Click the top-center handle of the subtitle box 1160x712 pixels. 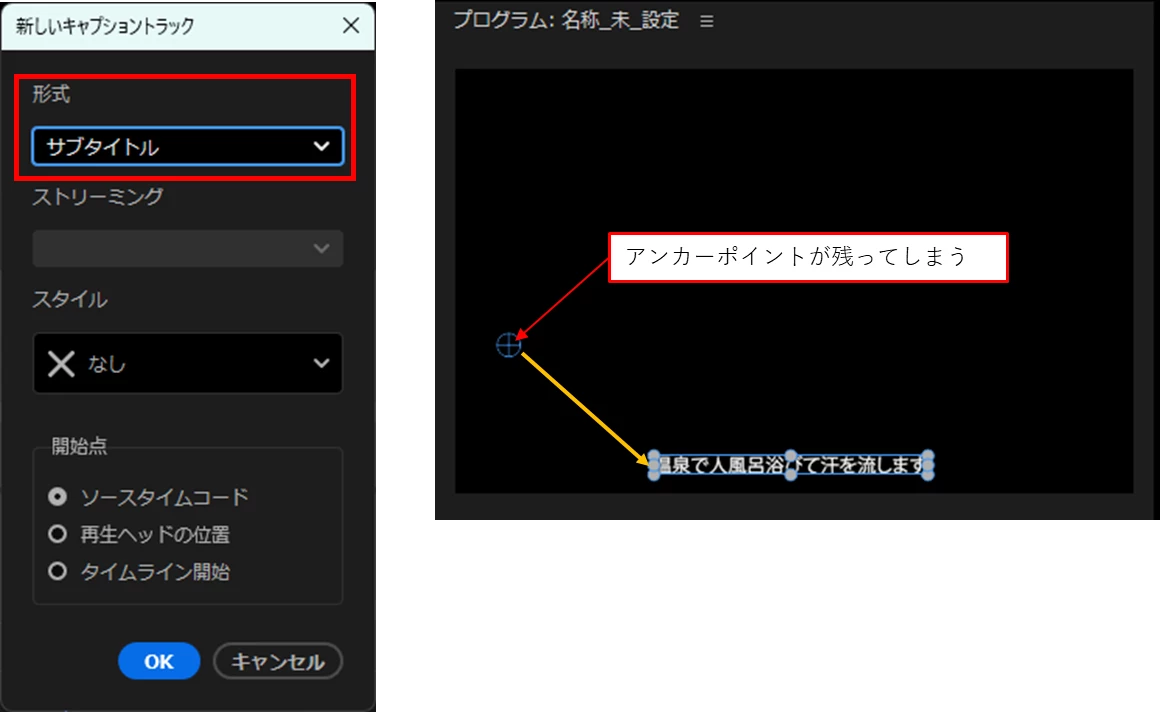pos(791,455)
